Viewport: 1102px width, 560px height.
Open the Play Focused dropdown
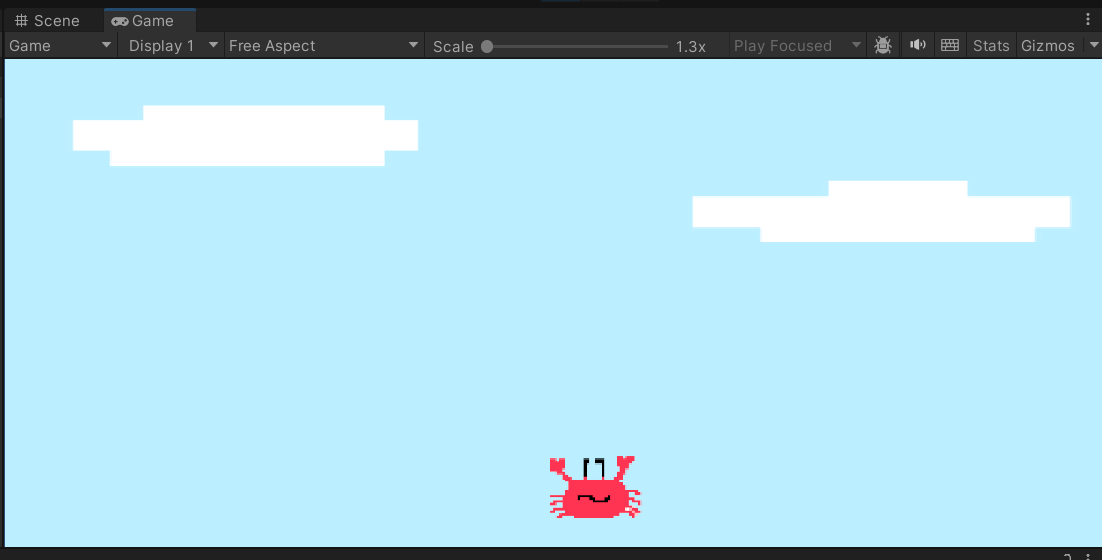[797, 46]
